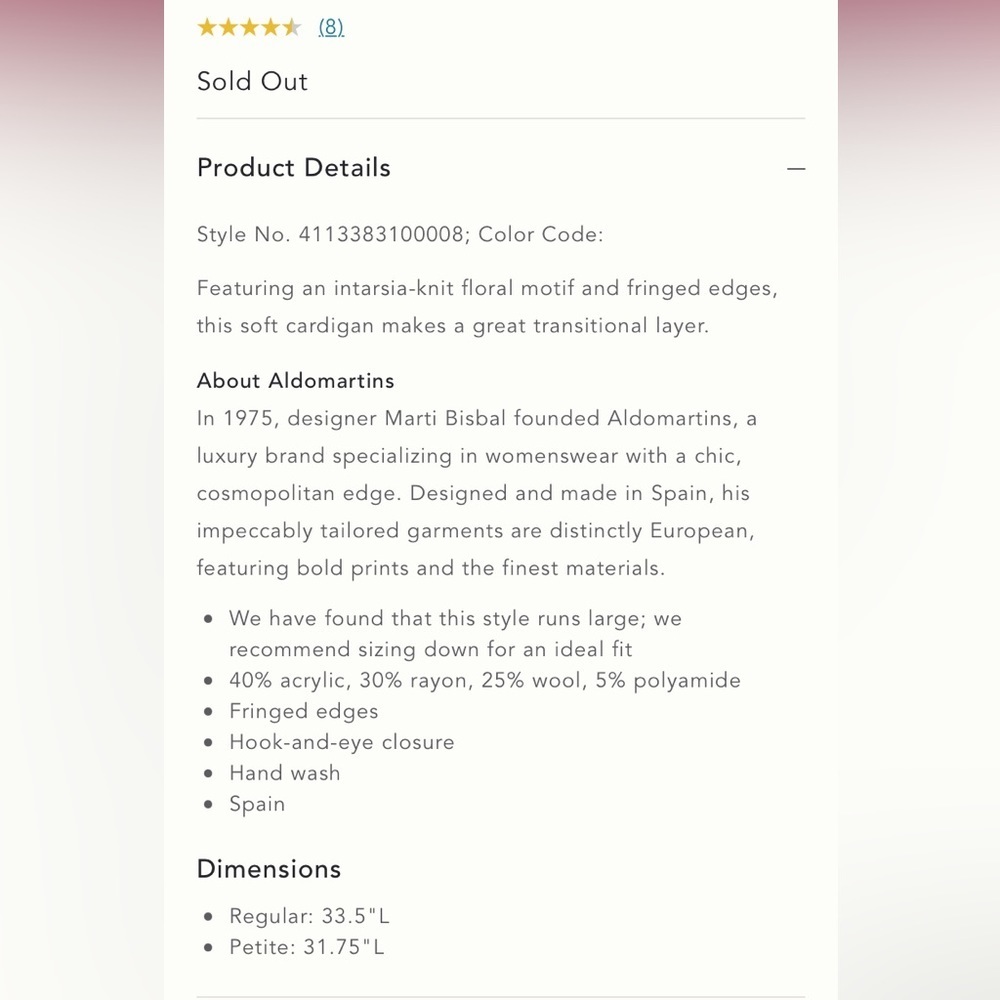
Task: Click the Sold Out label
Action: pos(252,82)
